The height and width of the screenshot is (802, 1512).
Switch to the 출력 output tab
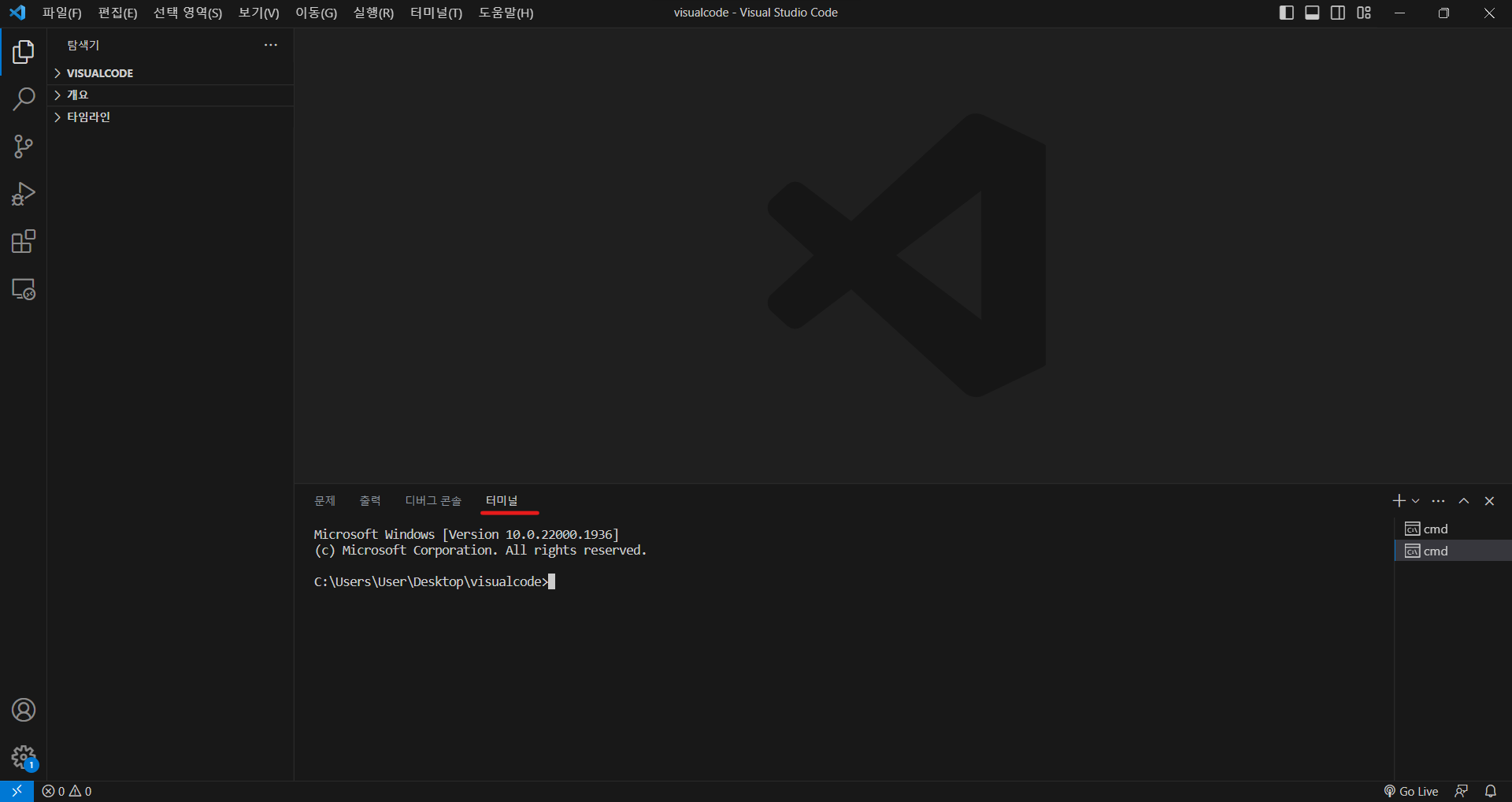pyautogui.click(x=370, y=500)
